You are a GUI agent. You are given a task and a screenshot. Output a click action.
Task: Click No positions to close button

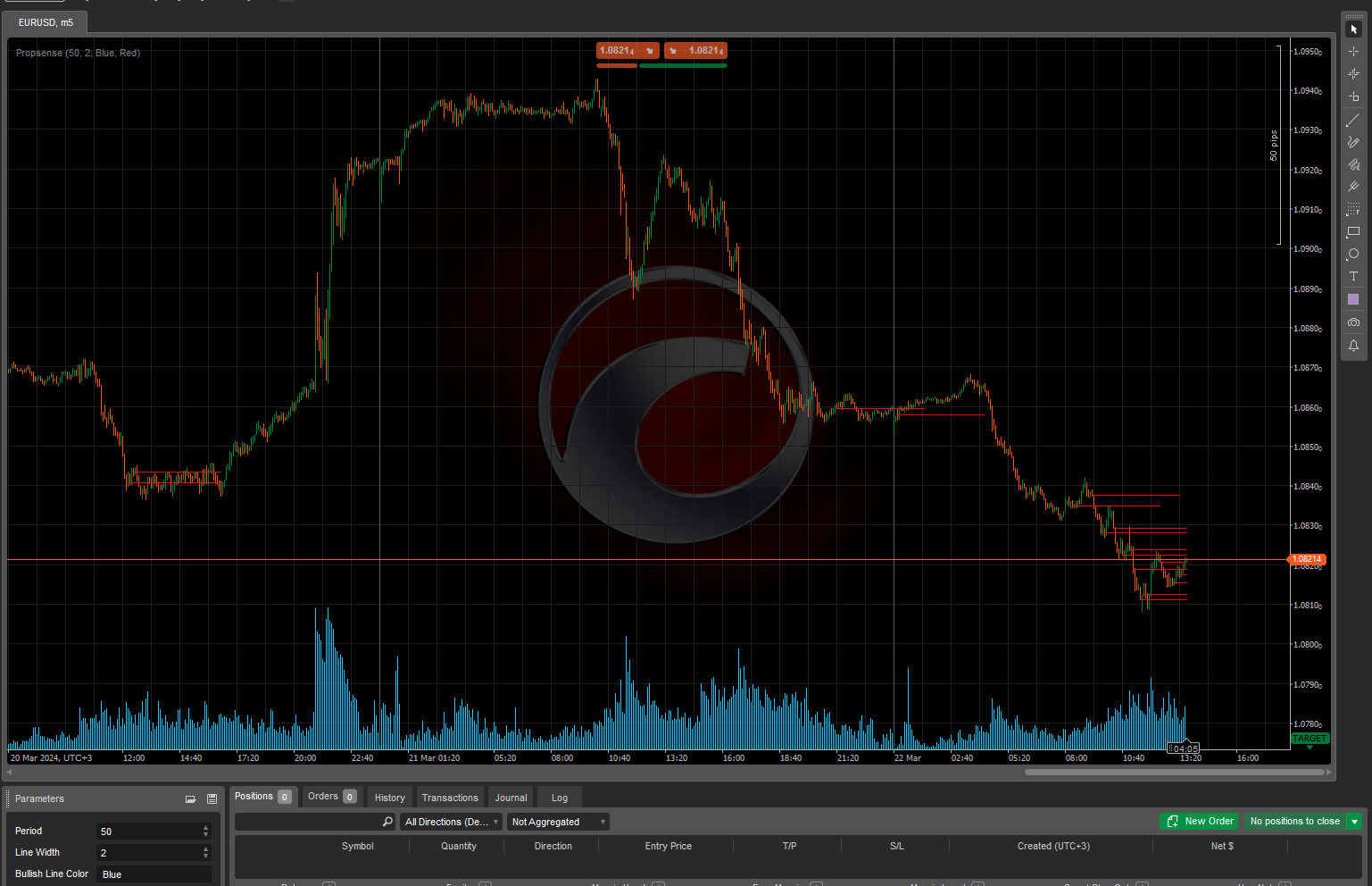[x=1294, y=822]
